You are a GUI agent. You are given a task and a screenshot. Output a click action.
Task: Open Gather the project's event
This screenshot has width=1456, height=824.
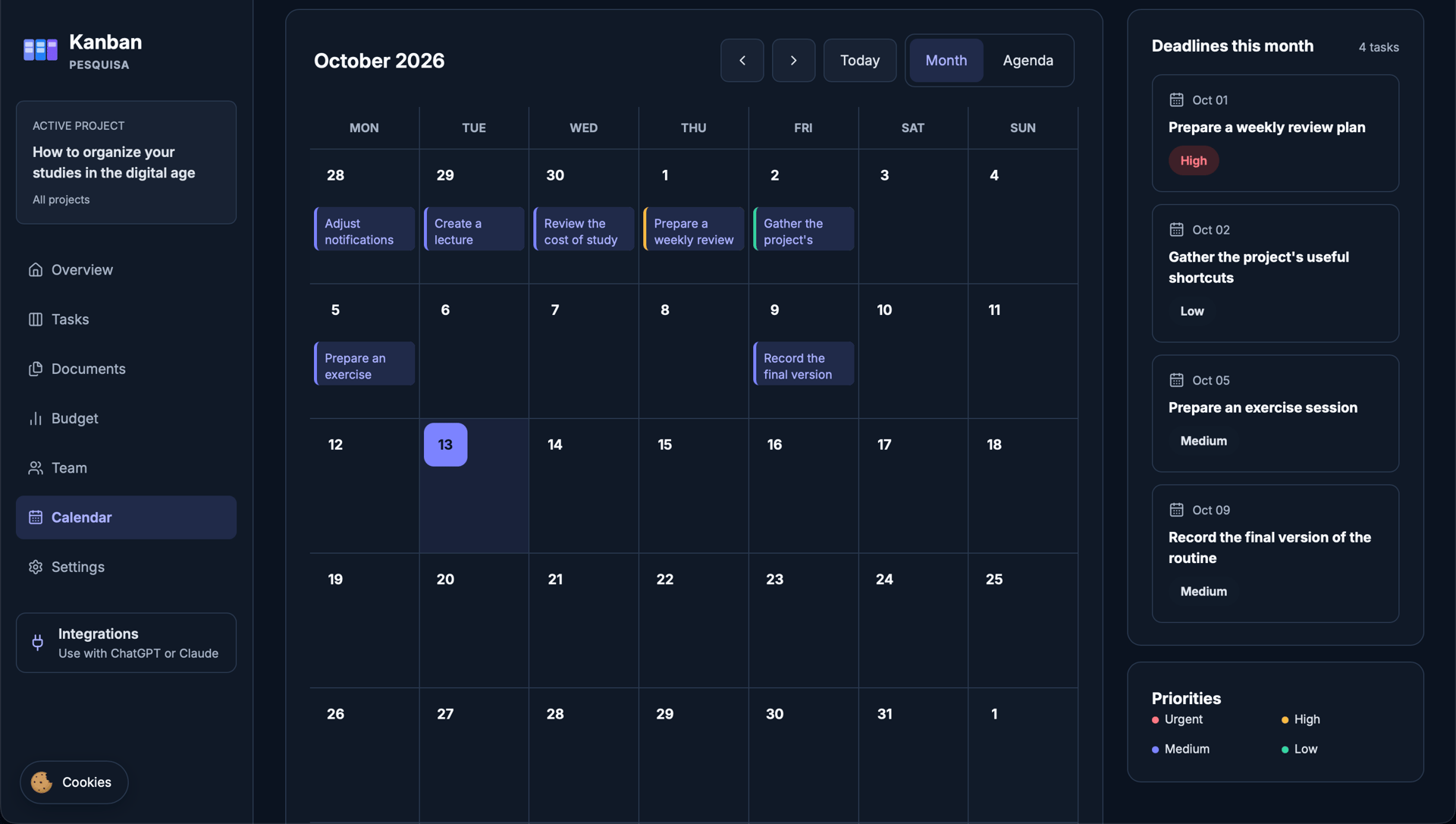pos(803,229)
